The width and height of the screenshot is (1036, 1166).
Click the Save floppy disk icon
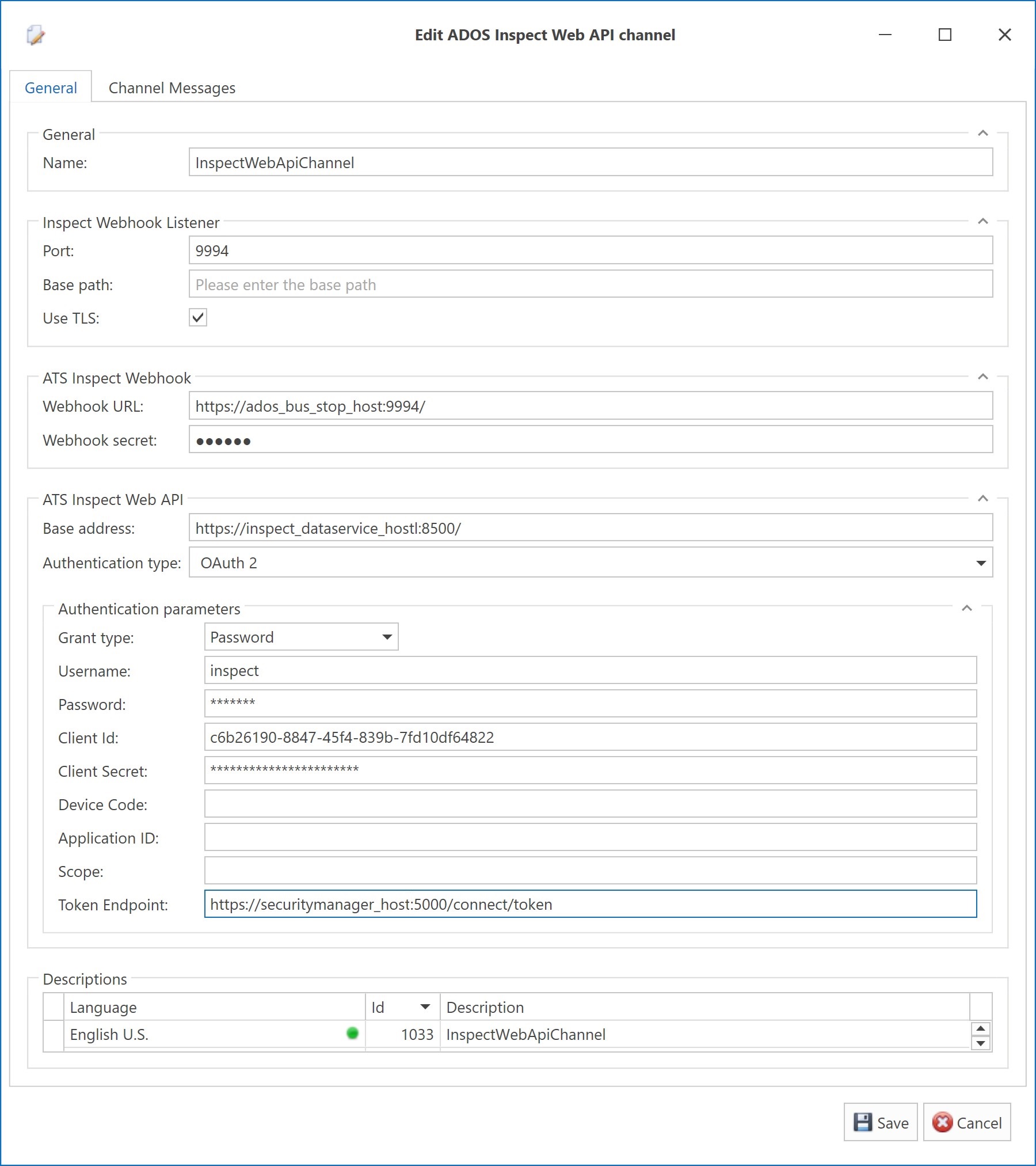862,1122
